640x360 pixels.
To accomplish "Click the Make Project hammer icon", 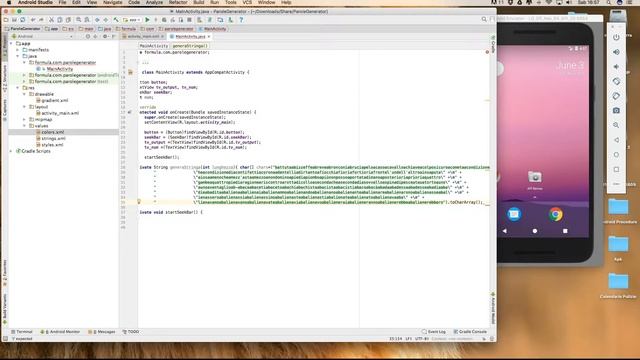I will pos(116,20).
